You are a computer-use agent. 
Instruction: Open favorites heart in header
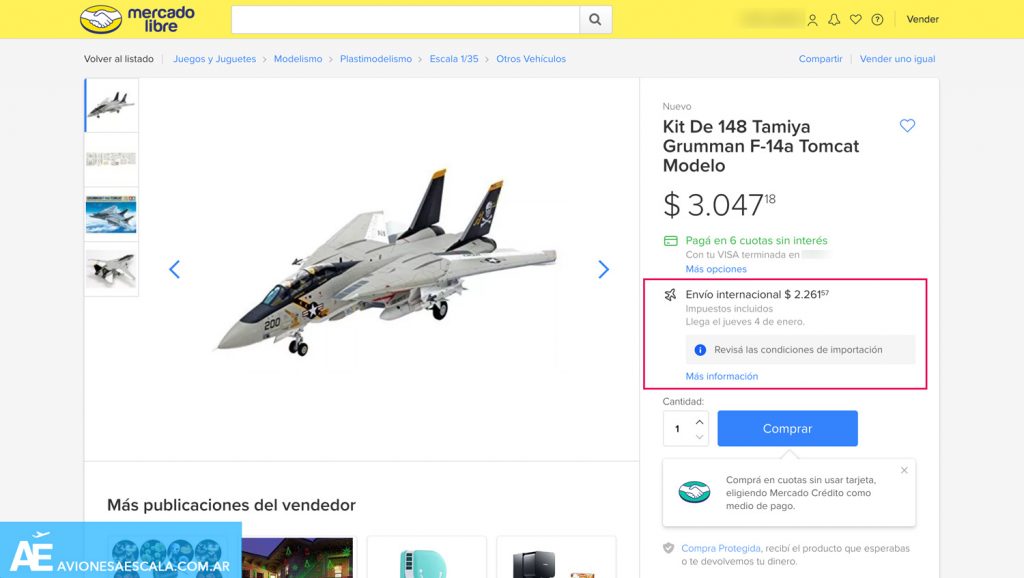pos(855,19)
